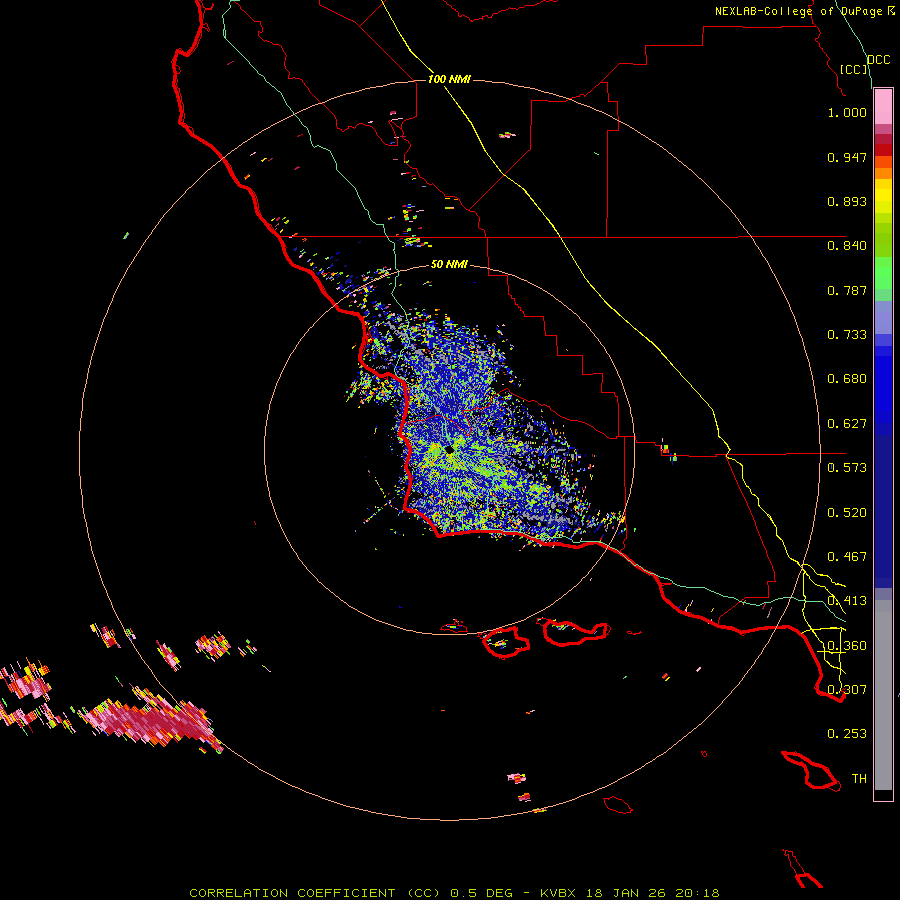Click the 1.000 value on color scale
900x900 pixels.
click(x=847, y=112)
